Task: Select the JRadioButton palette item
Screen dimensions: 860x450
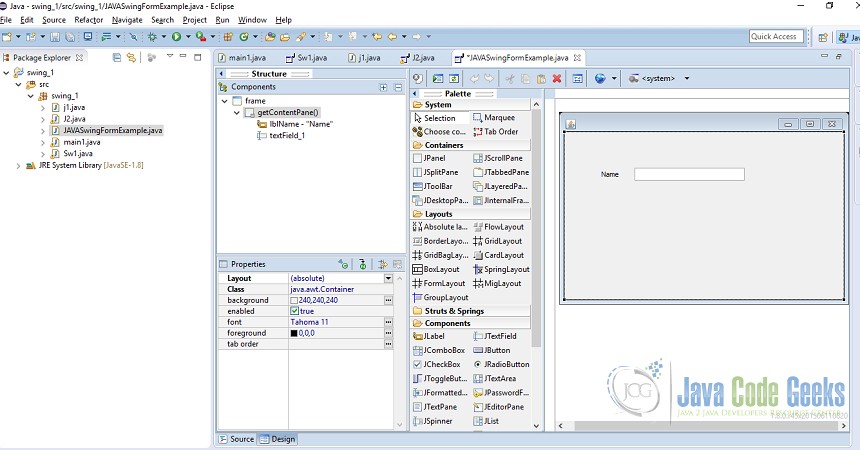Action: pyautogui.click(x=505, y=364)
